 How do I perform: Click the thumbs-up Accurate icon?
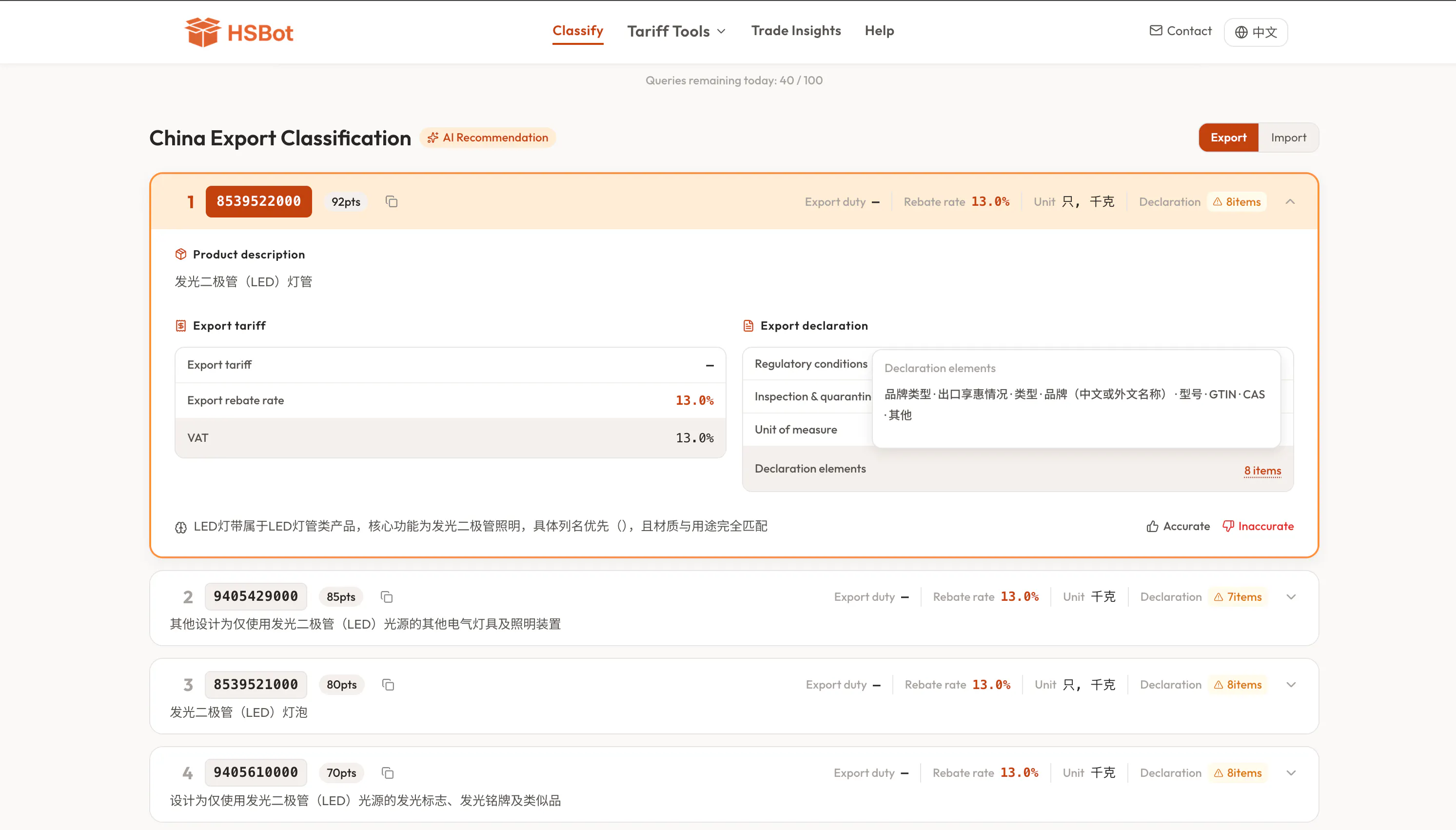point(1152,526)
